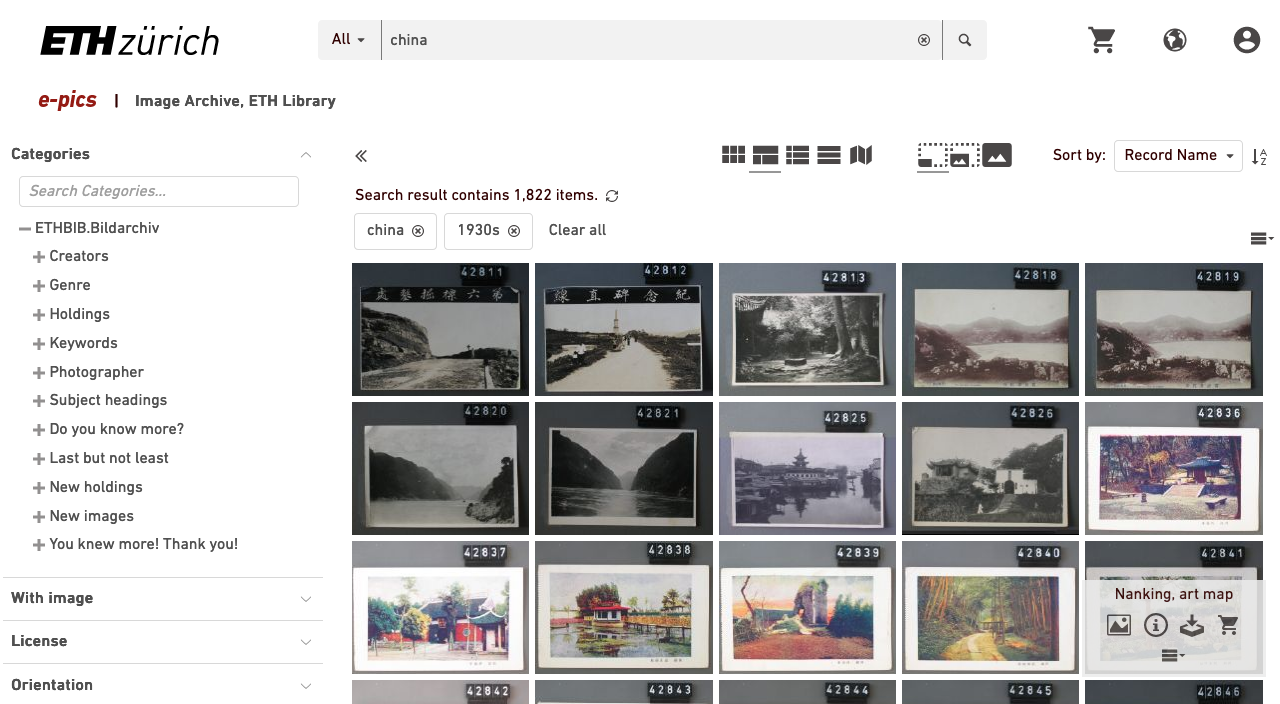Toggle frame-only thumbnail display mode
Screen dimensions: 1280x704
click(x=933, y=156)
